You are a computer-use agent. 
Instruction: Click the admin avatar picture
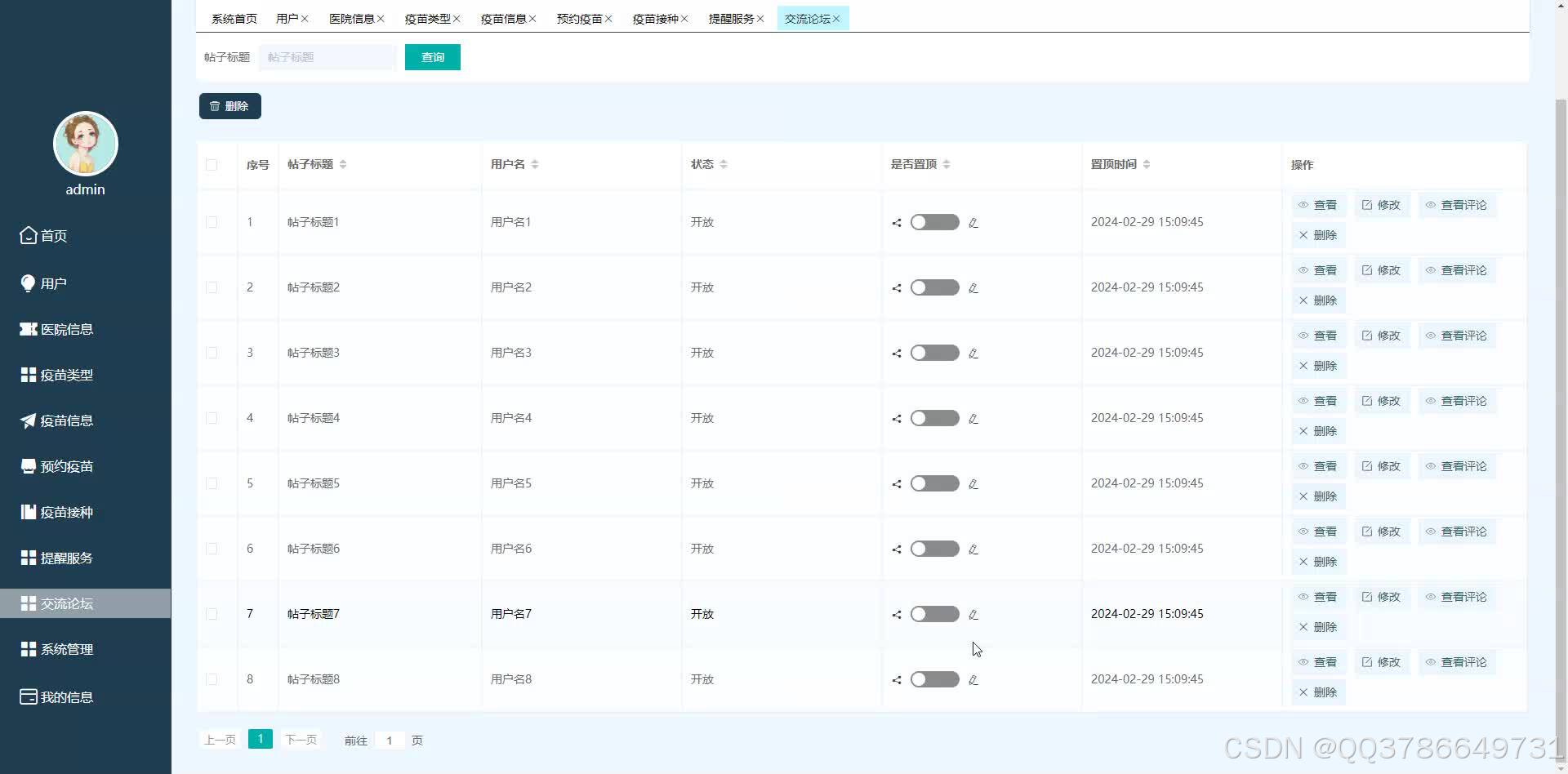pos(86,144)
